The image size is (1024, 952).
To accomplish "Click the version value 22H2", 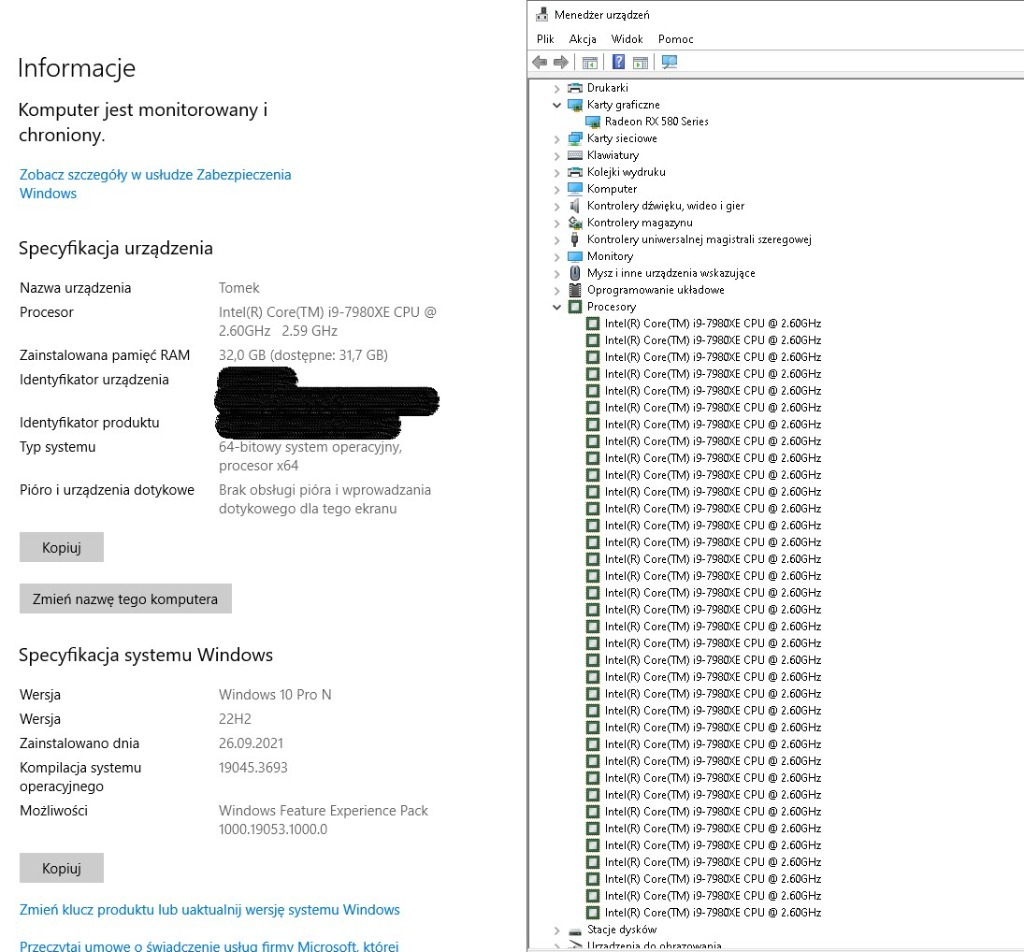I will [x=234, y=719].
